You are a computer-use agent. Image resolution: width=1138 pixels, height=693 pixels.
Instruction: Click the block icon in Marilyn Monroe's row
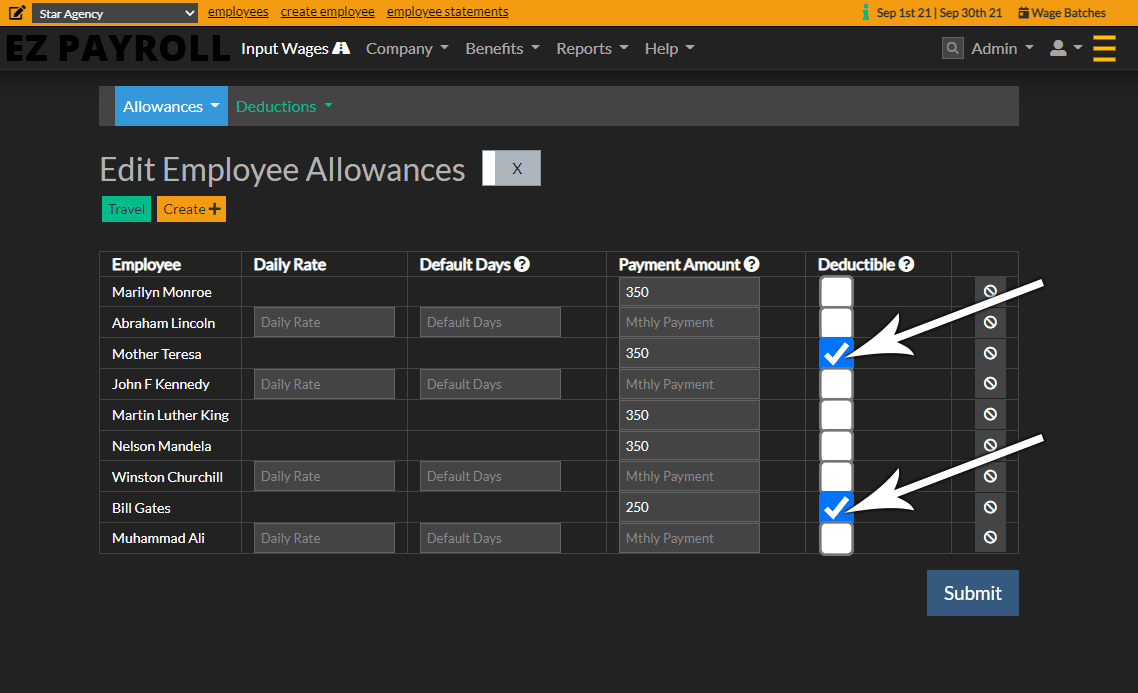point(990,291)
